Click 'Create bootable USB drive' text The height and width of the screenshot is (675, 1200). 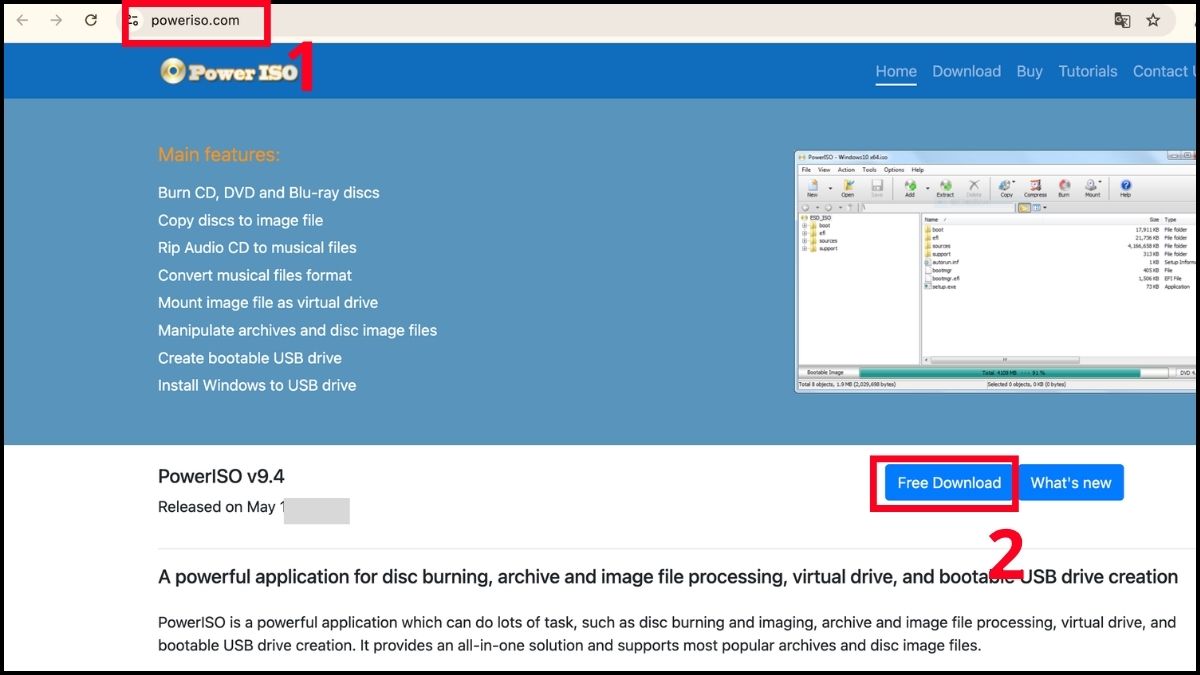[x=250, y=358]
